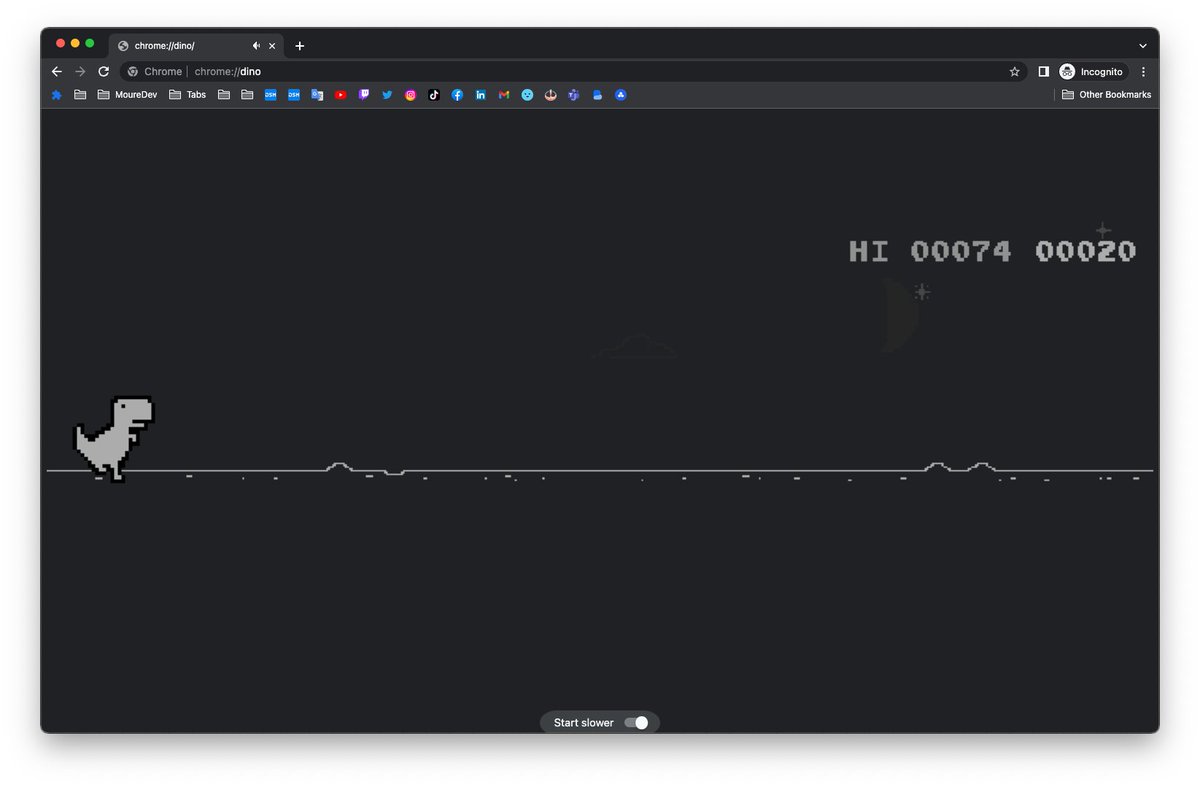Click the crescent moon in the game
Image resolution: width=1200 pixels, height=787 pixels.
click(x=900, y=315)
